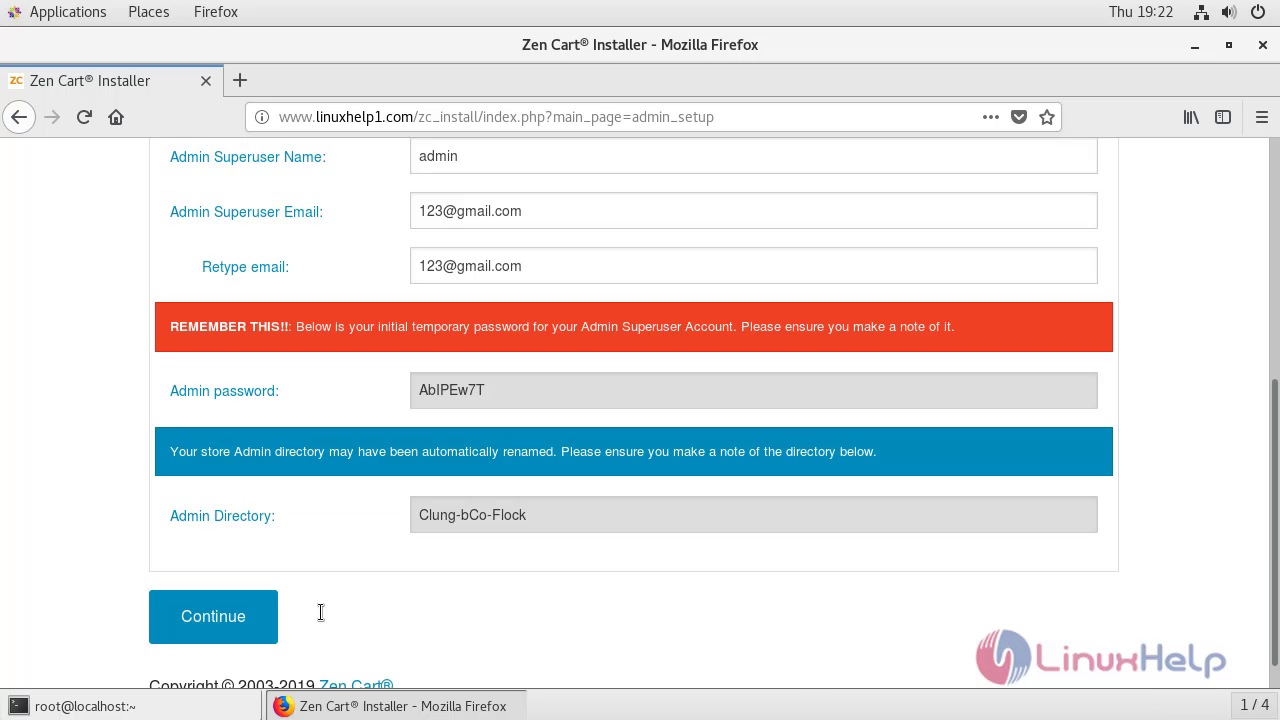Click the Admin password field
The height and width of the screenshot is (720, 1280).
pos(753,390)
